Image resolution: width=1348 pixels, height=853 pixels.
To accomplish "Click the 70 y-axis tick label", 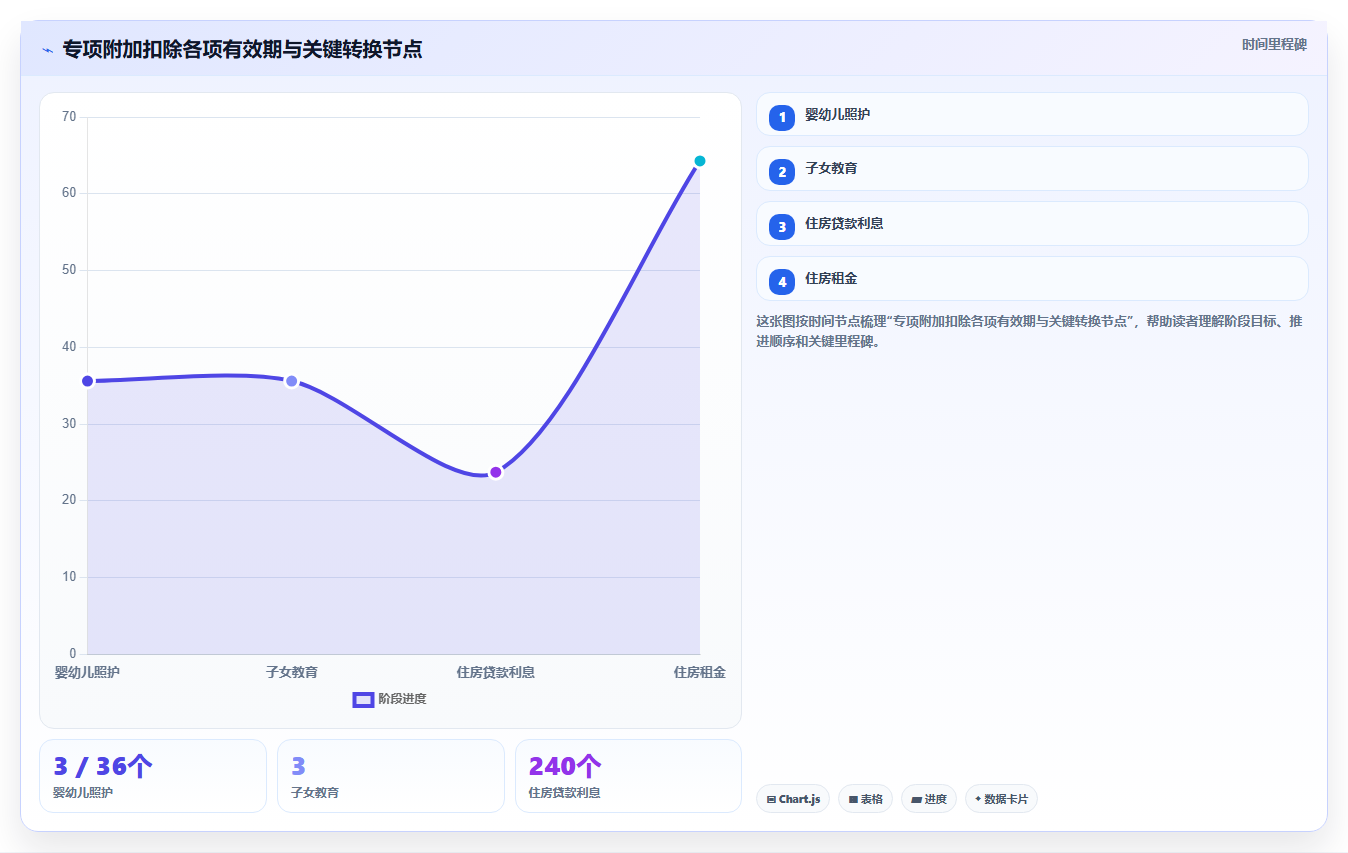I will [69, 117].
